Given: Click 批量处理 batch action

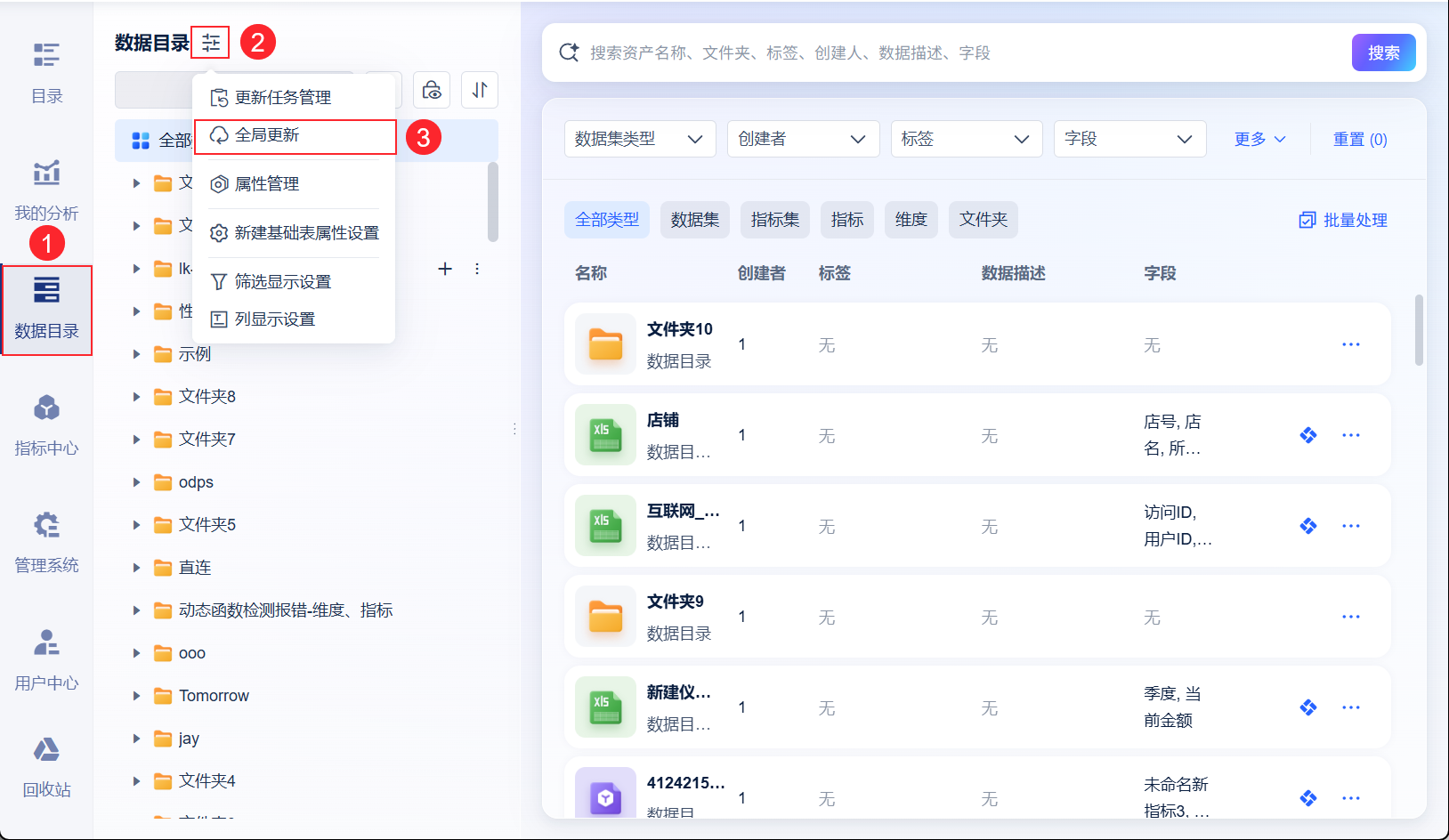Looking at the screenshot, I should [1343, 220].
